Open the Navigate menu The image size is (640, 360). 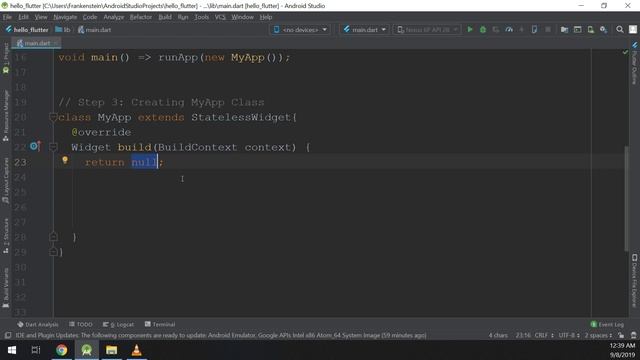pyautogui.click(x=65, y=17)
